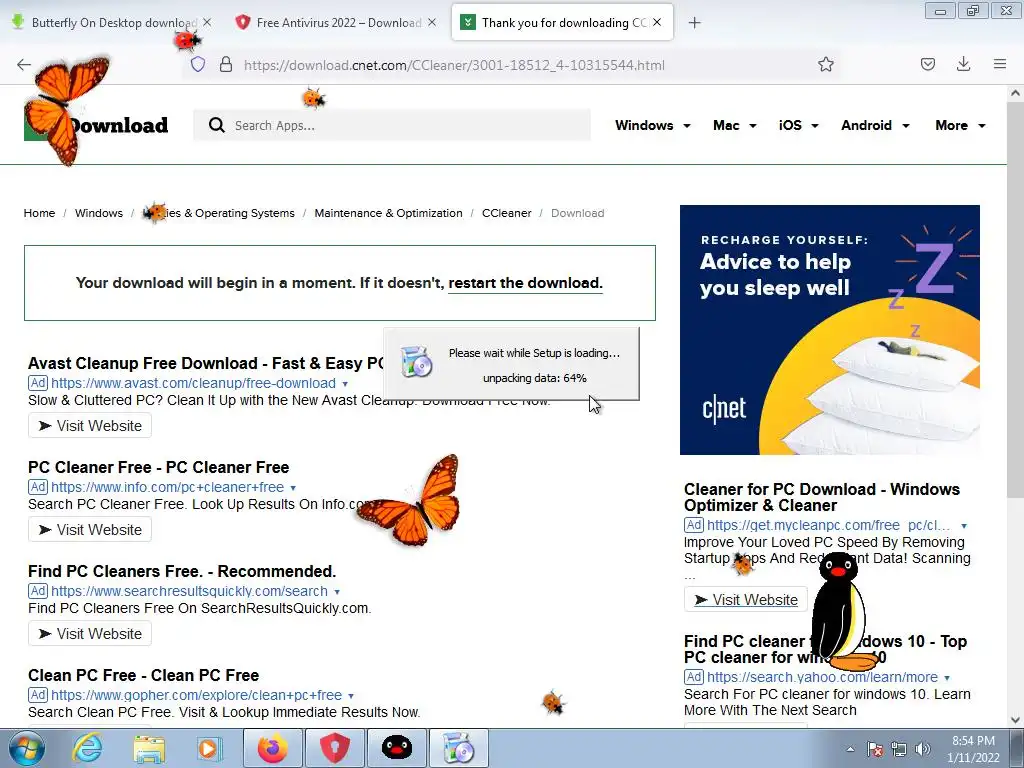The width and height of the screenshot is (1024, 768).
Task: Open Windows Media Player taskbar icon
Action: click(x=209, y=748)
